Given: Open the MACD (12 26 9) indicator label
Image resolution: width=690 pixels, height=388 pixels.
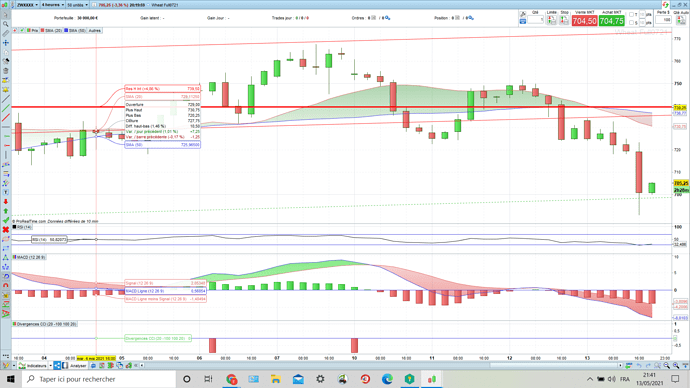Looking at the screenshot, I should 29,257.
